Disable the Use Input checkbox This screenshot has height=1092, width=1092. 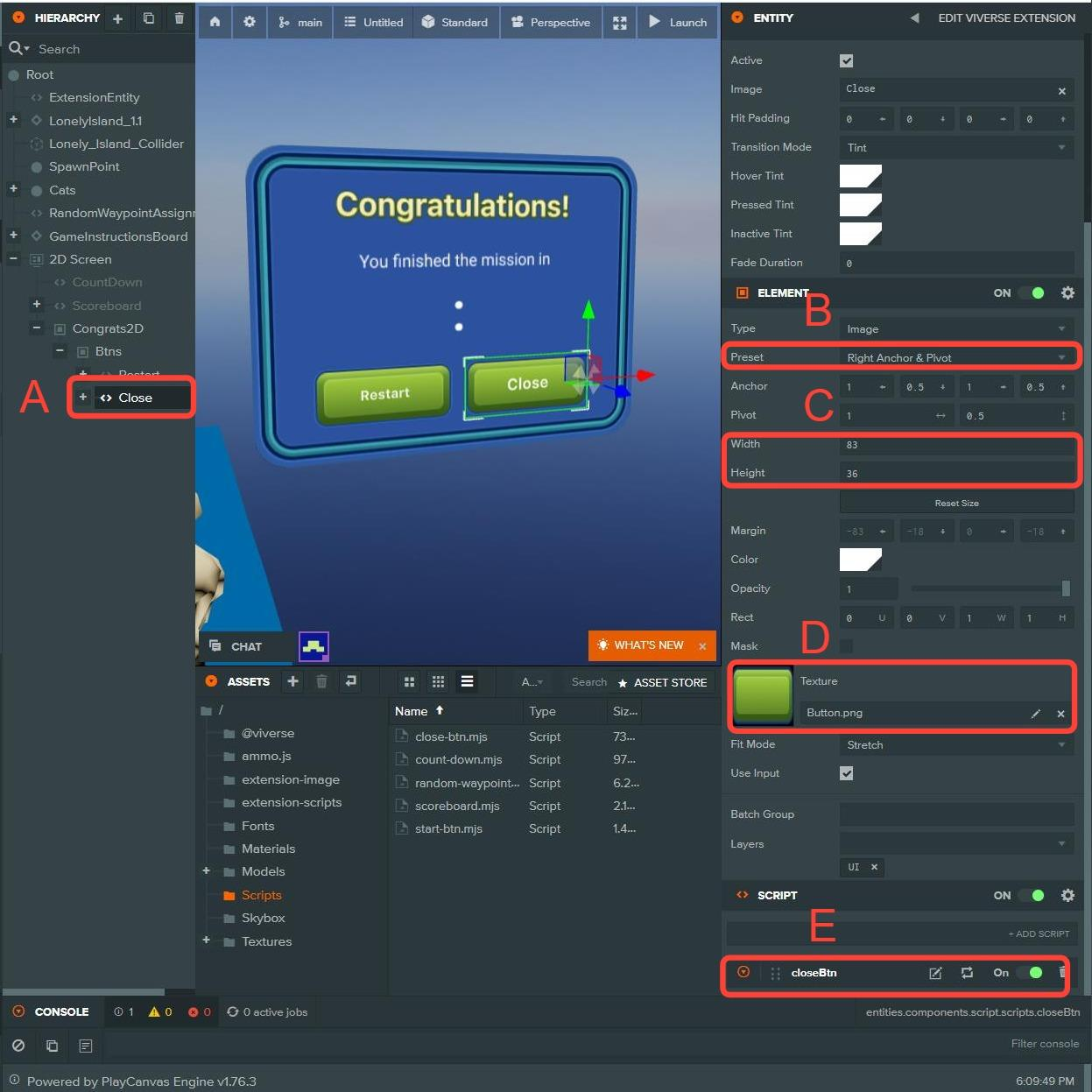click(x=846, y=773)
